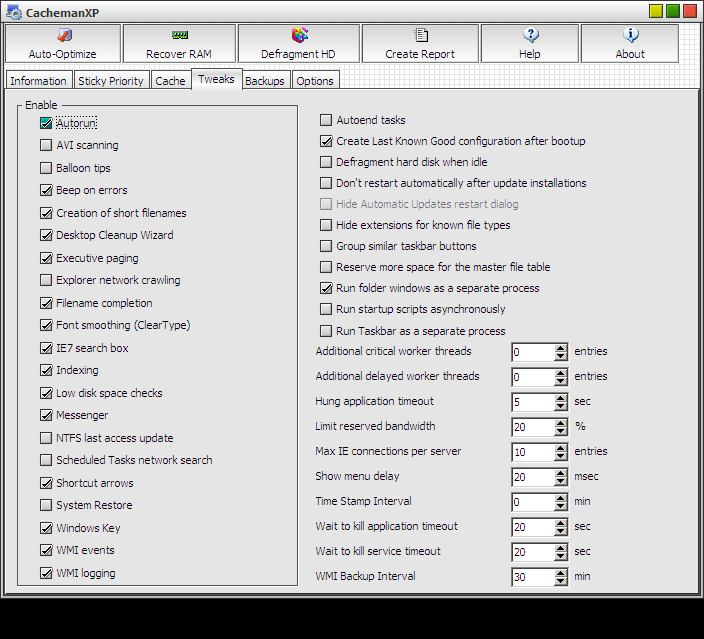Image resolution: width=704 pixels, height=639 pixels.
Task: Select the Options tab
Action: [315, 81]
